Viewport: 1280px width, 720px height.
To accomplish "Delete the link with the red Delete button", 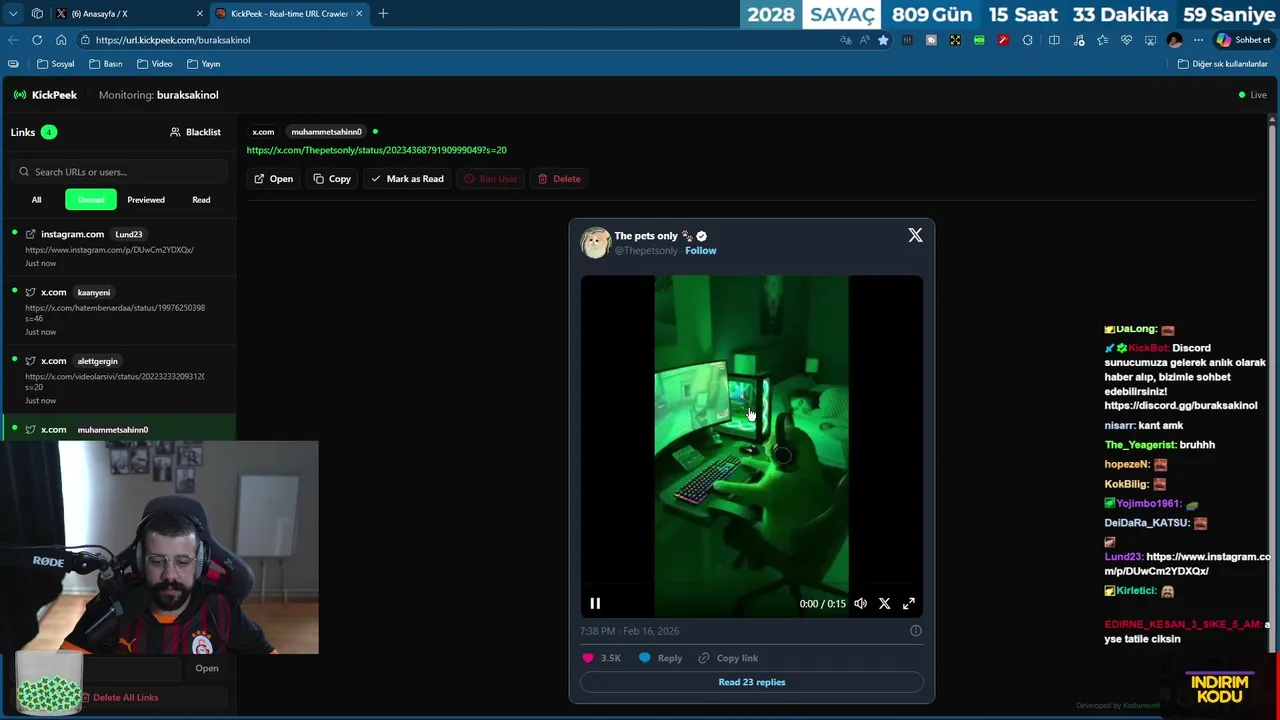I will [559, 179].
